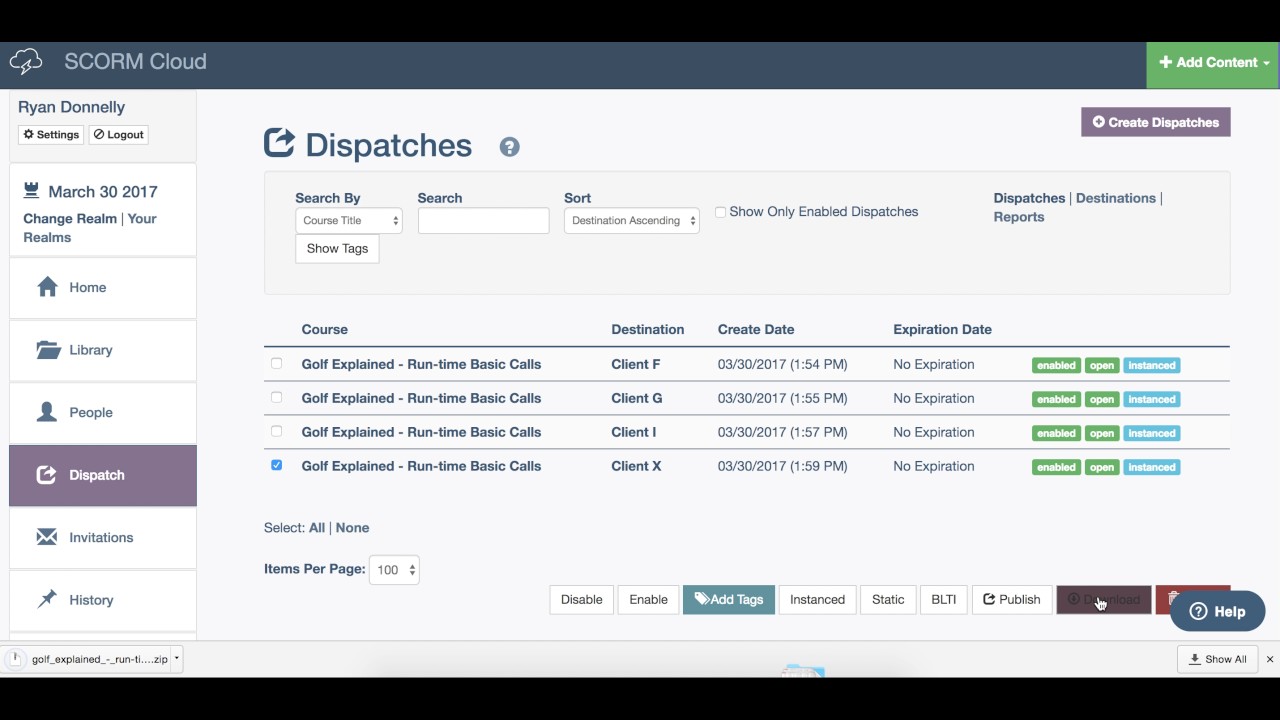Click the Download button
This screenshot has width=1280, height=720.
(x=1104, y=599)
